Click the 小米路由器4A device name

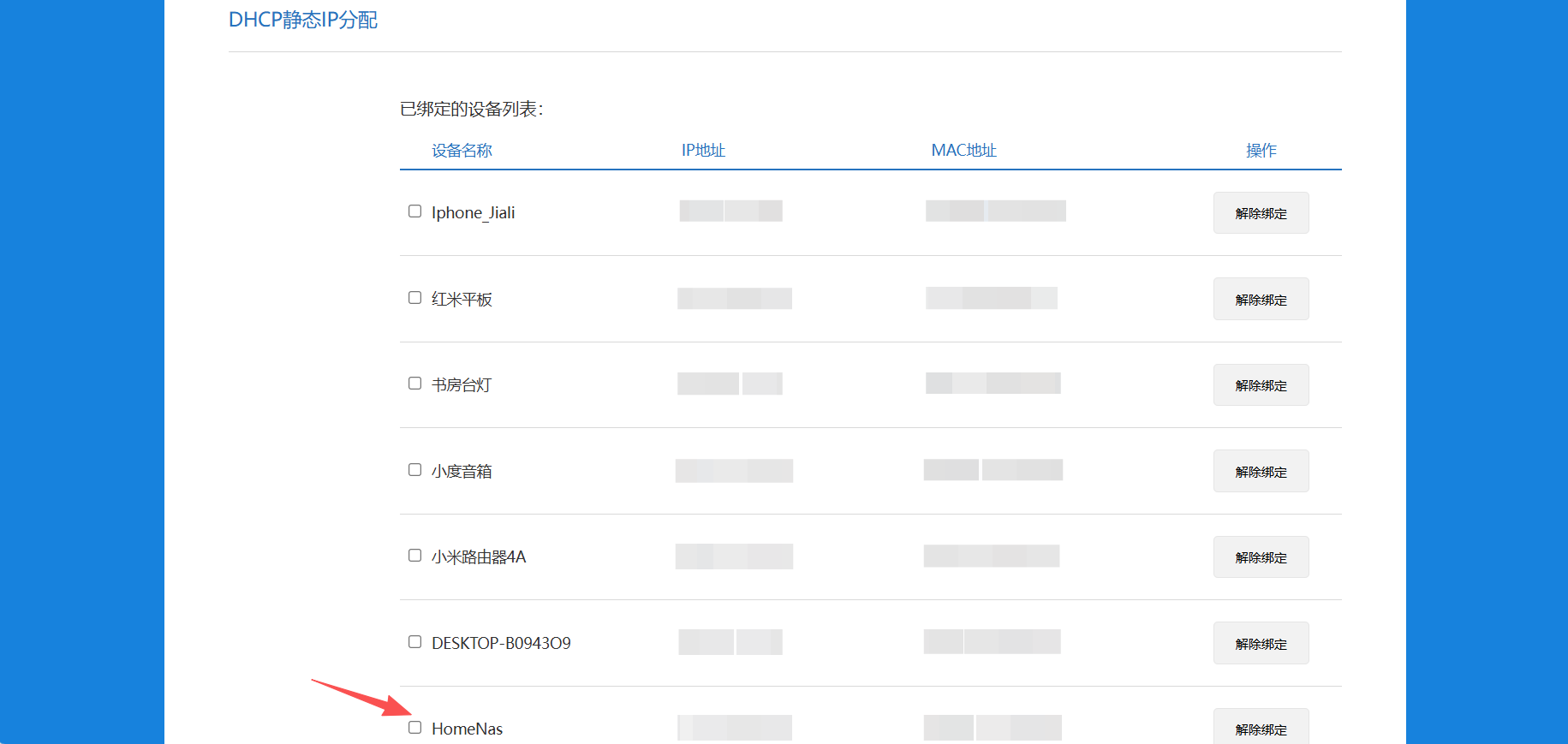479,557
